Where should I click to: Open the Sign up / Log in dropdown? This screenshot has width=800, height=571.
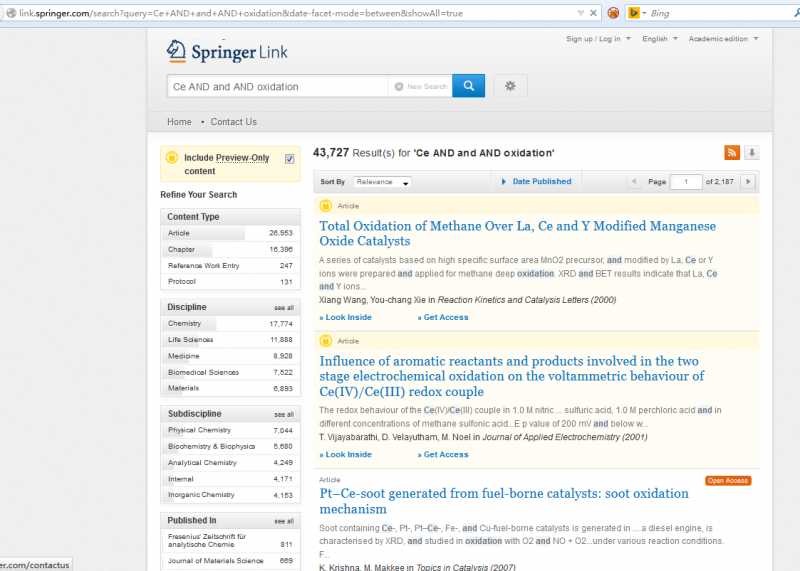[598, 39]
